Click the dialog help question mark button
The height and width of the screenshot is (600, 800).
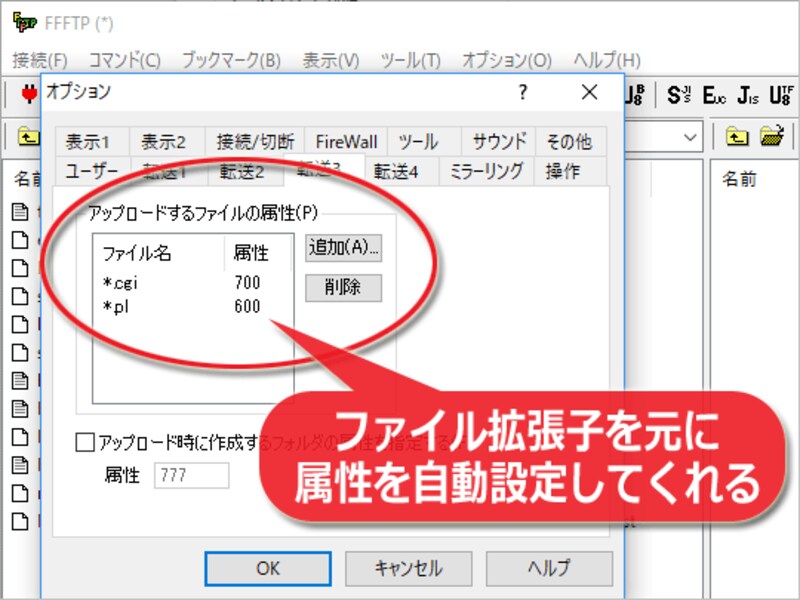[x=522, y=92]
